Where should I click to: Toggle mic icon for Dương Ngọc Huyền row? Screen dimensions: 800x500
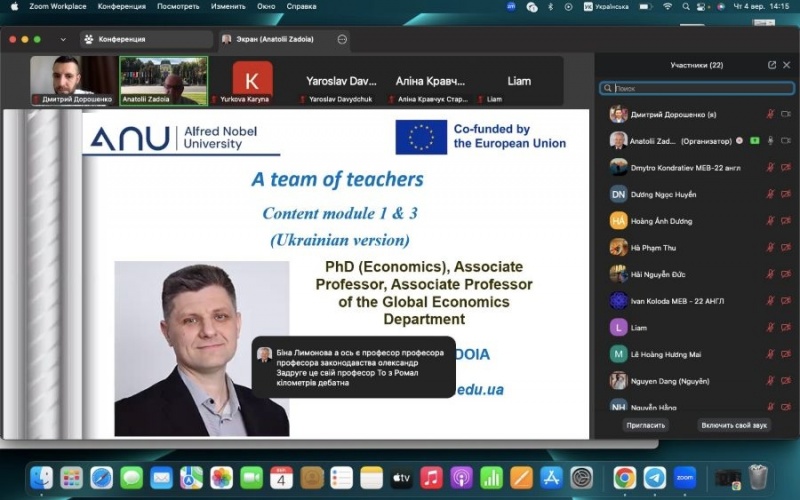click(x=770, y=194)
